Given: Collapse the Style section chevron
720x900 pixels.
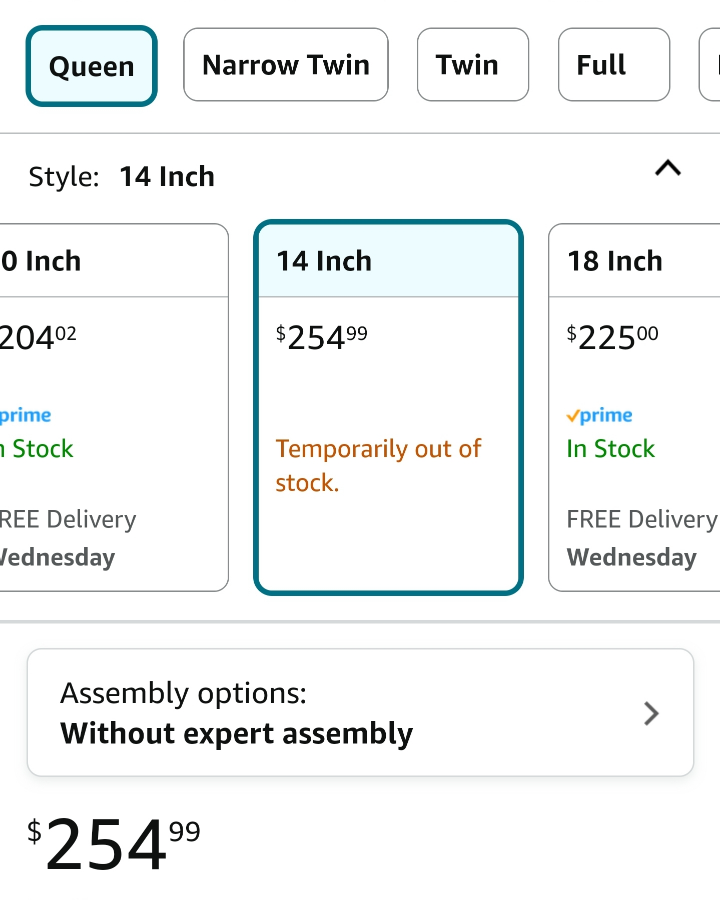Looking at the screenshot, I should coord(668,169).
